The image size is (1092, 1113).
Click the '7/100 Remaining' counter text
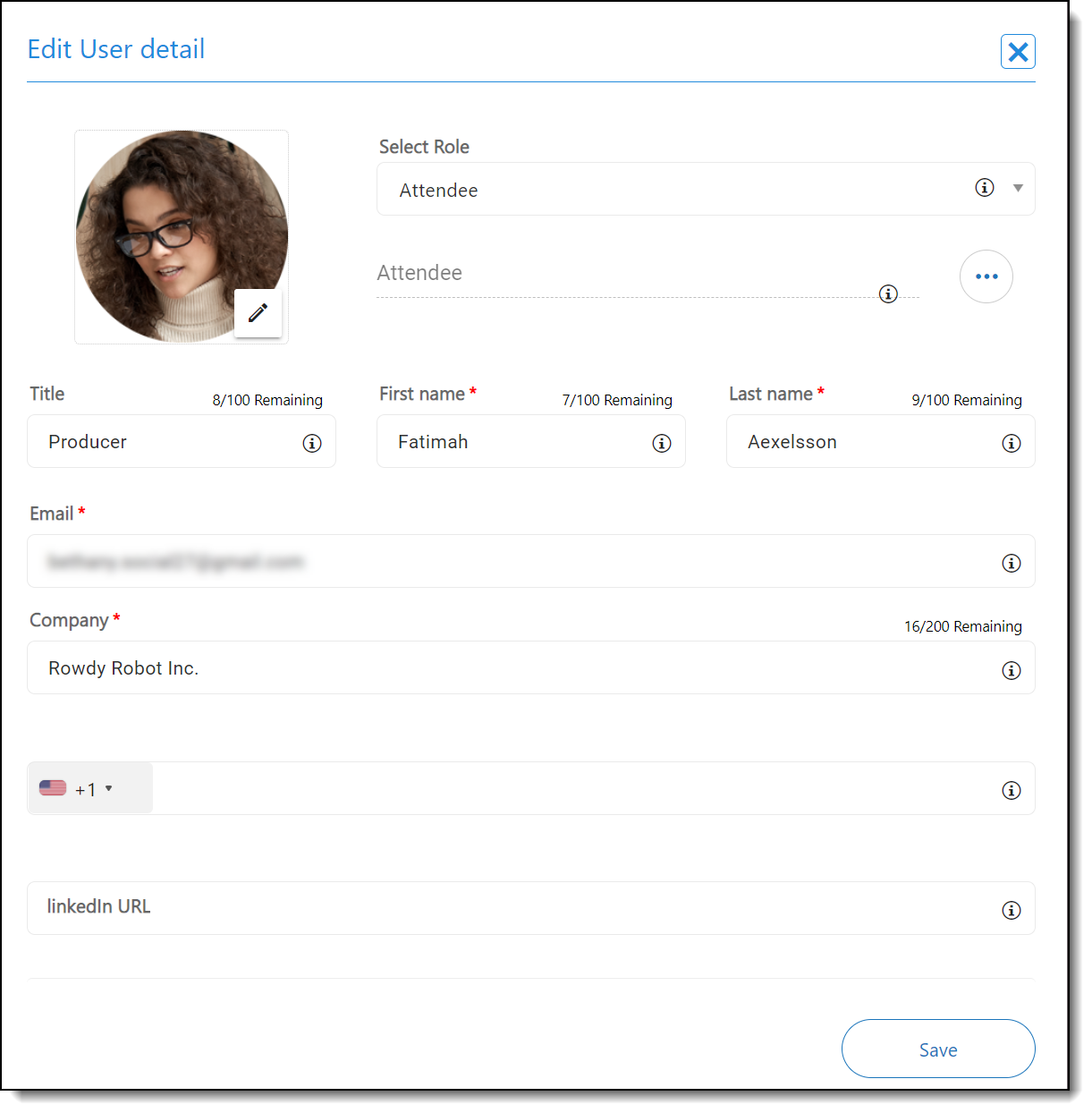click(617, 400)
